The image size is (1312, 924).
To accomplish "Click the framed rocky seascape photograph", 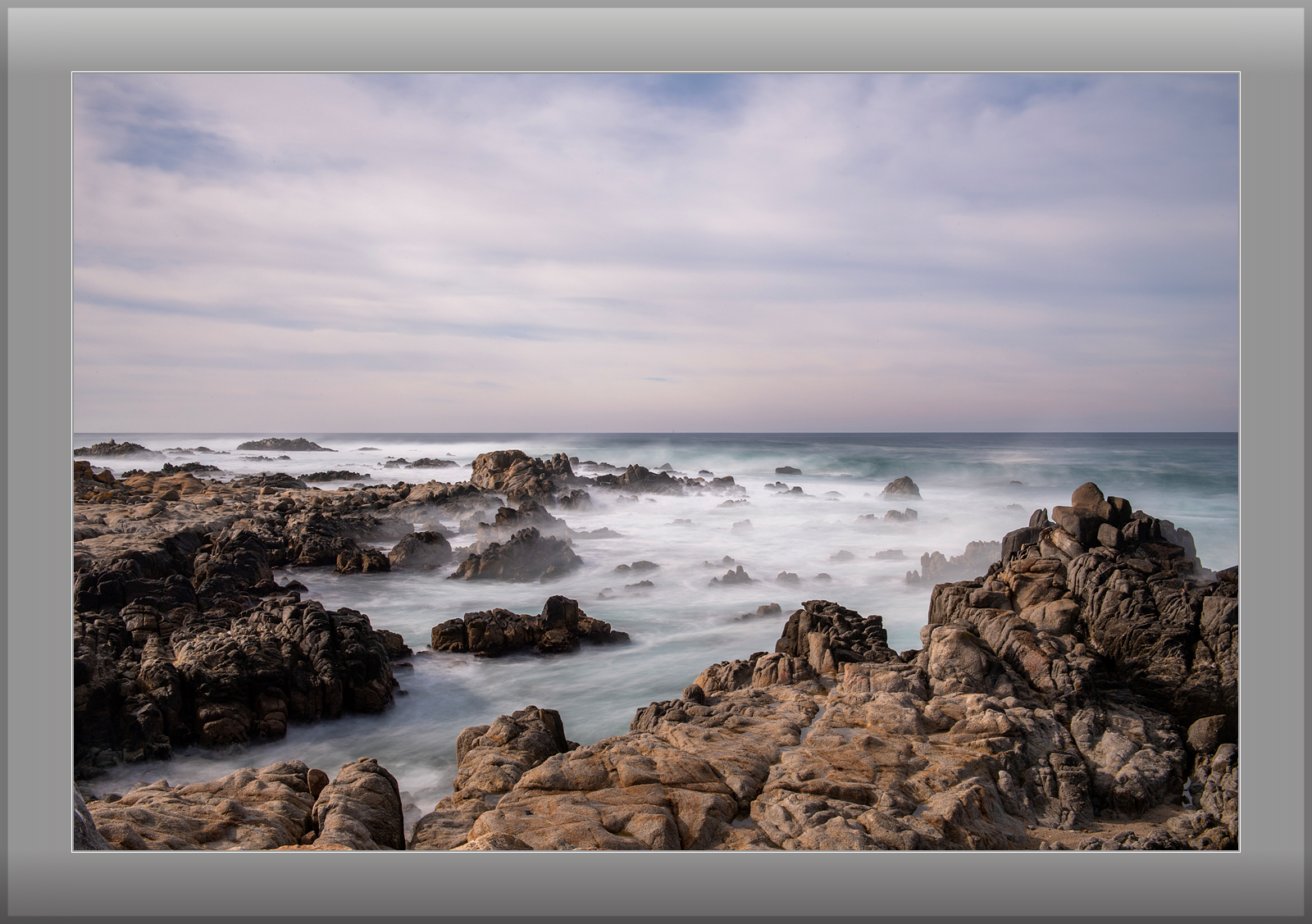I will tap(656, 462).
